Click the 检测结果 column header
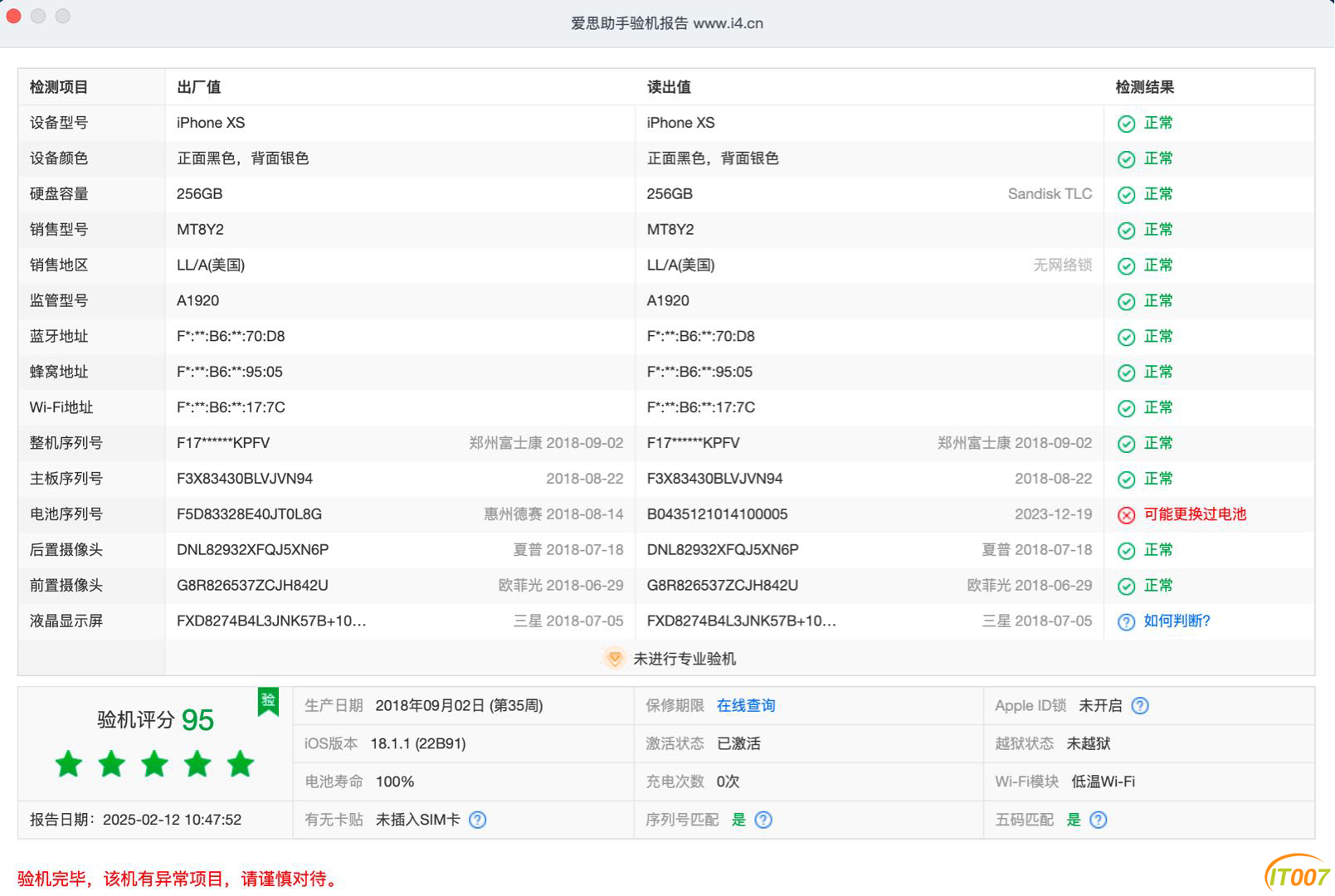 [1144, 87]
